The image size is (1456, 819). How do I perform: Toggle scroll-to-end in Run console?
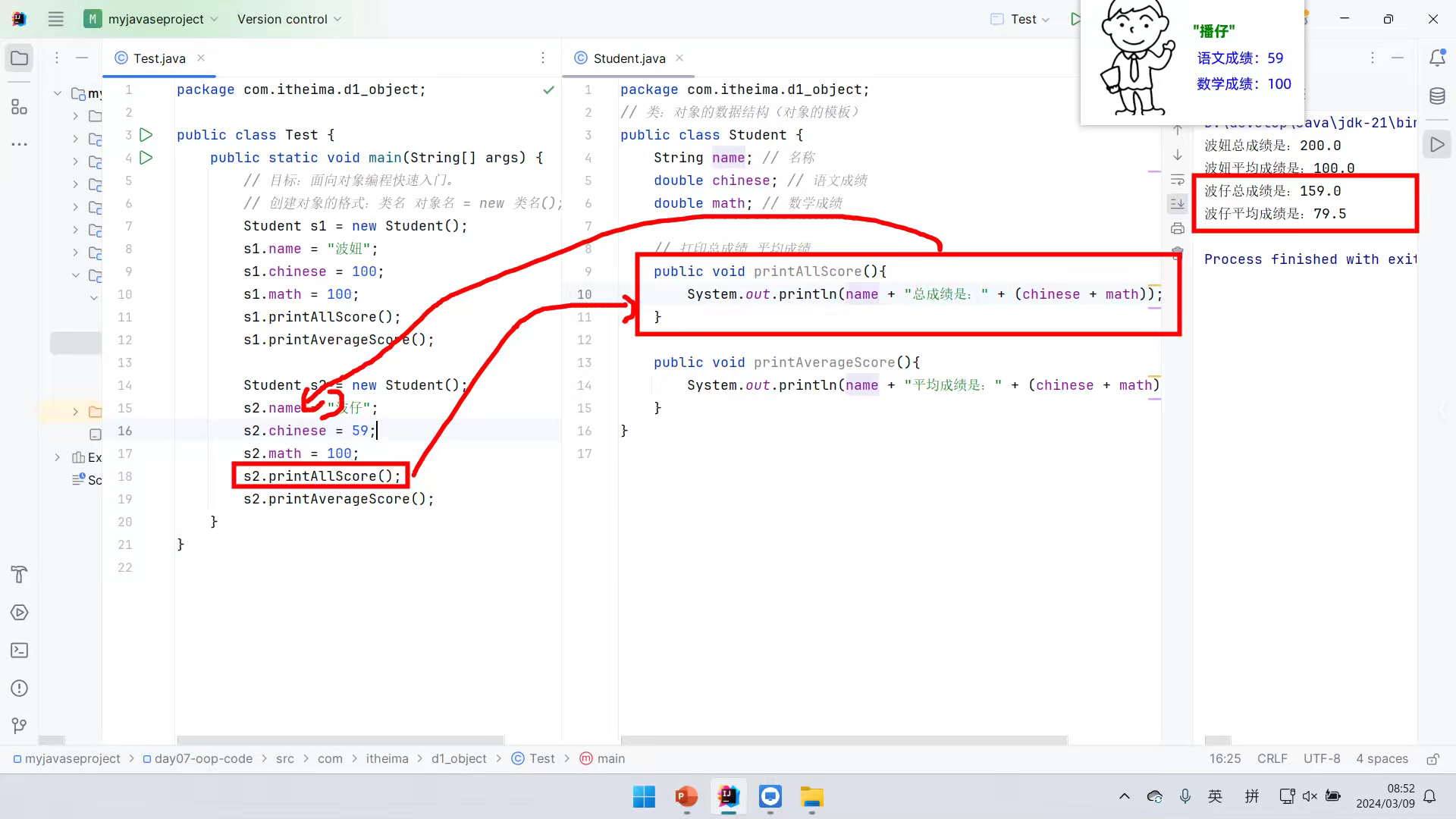[x=1177, y=203]
